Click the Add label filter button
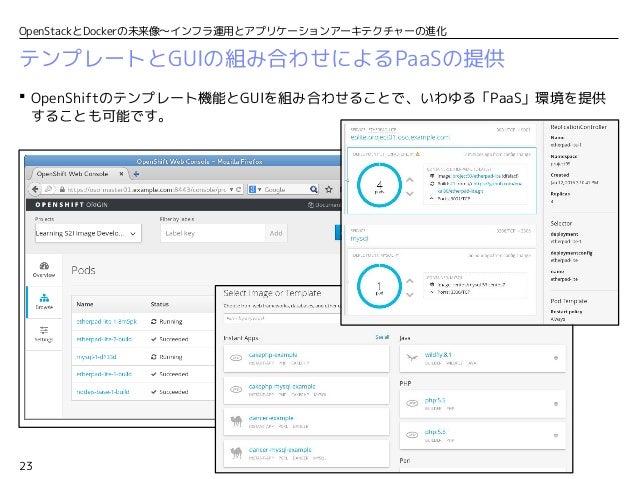Image resolution: width=638 pixels, height=479 pixels. pyautogui.click(x=276, y=233)
